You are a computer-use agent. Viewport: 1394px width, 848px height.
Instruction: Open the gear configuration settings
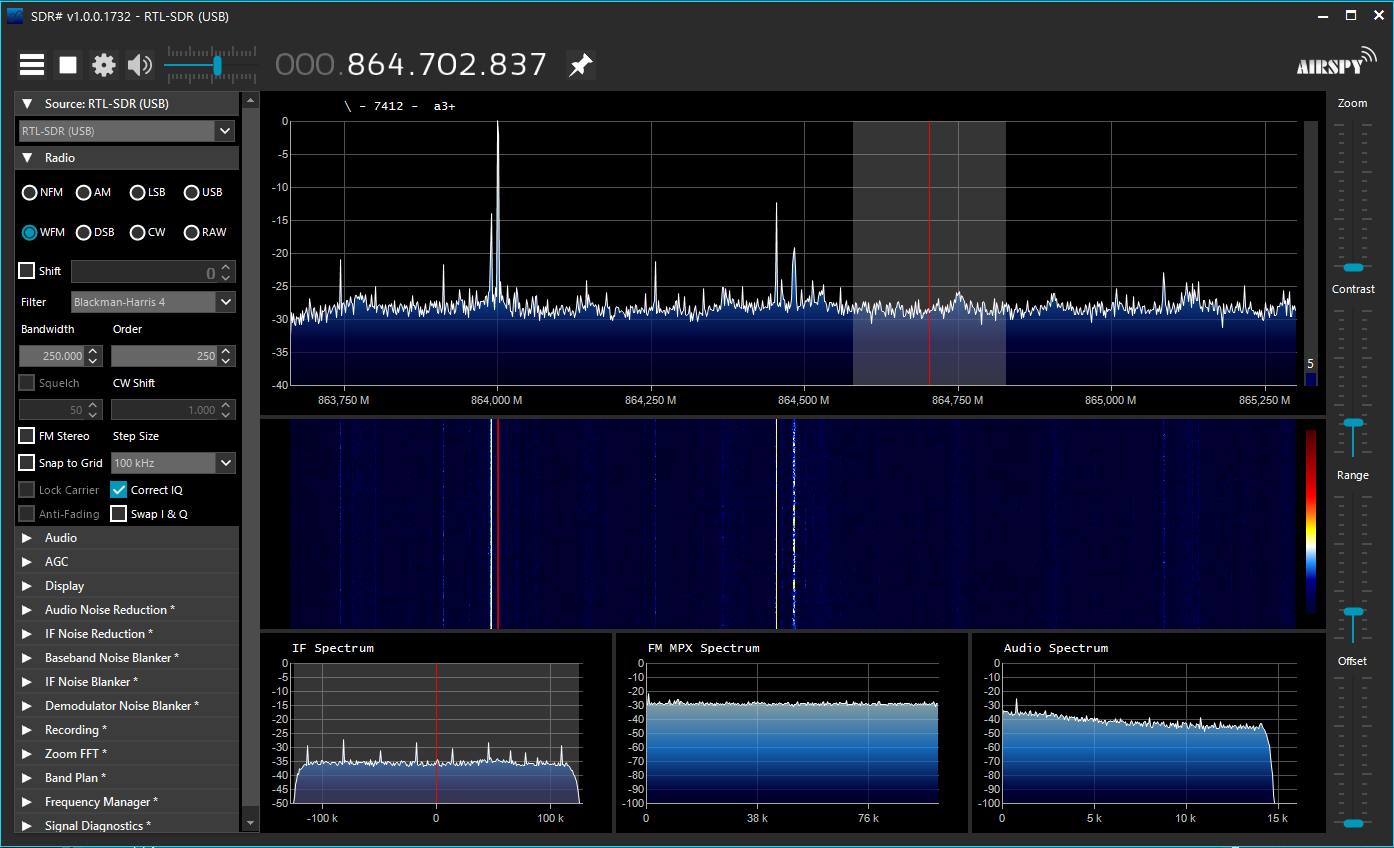coord(104,65)
